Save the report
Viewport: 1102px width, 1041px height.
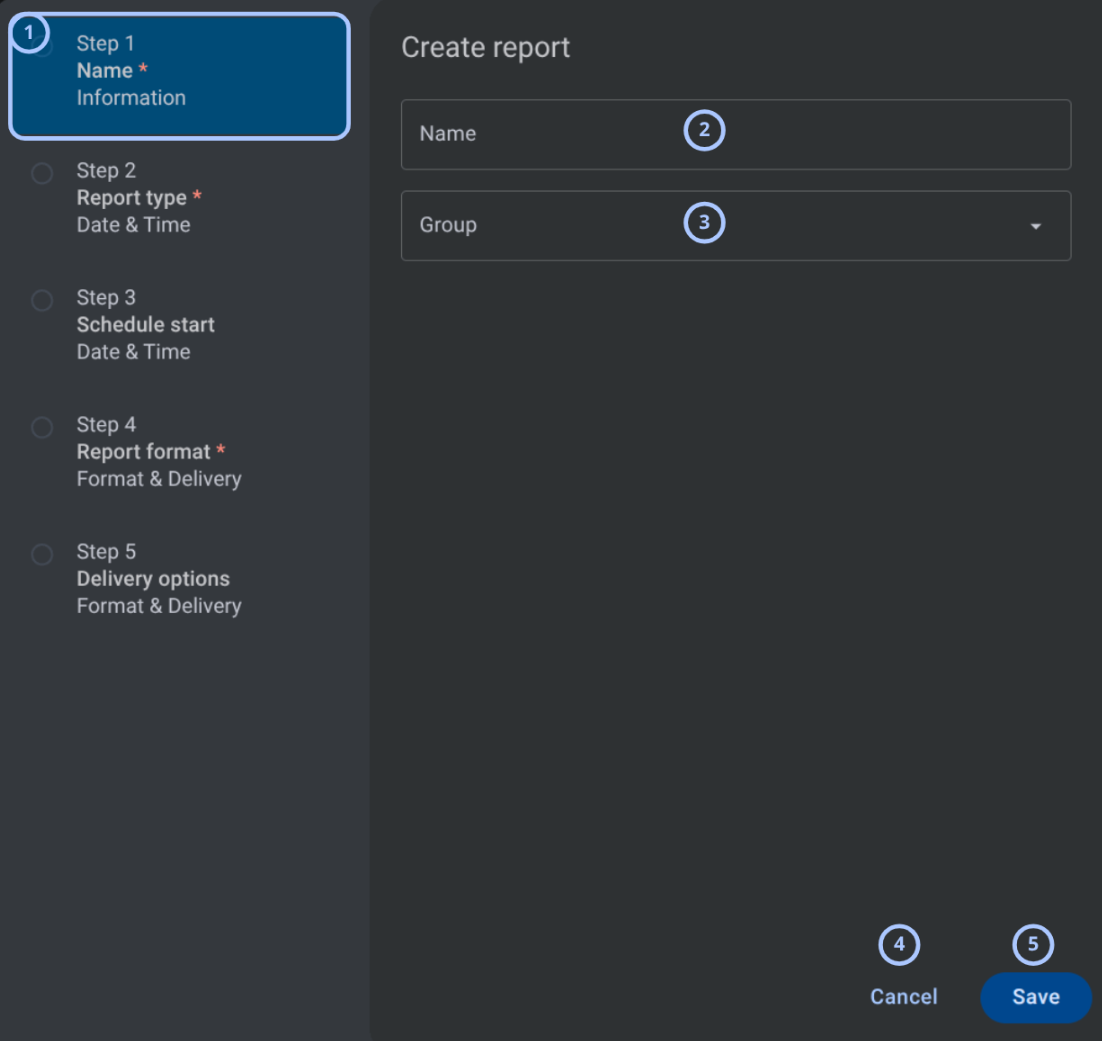point(1036,997)
